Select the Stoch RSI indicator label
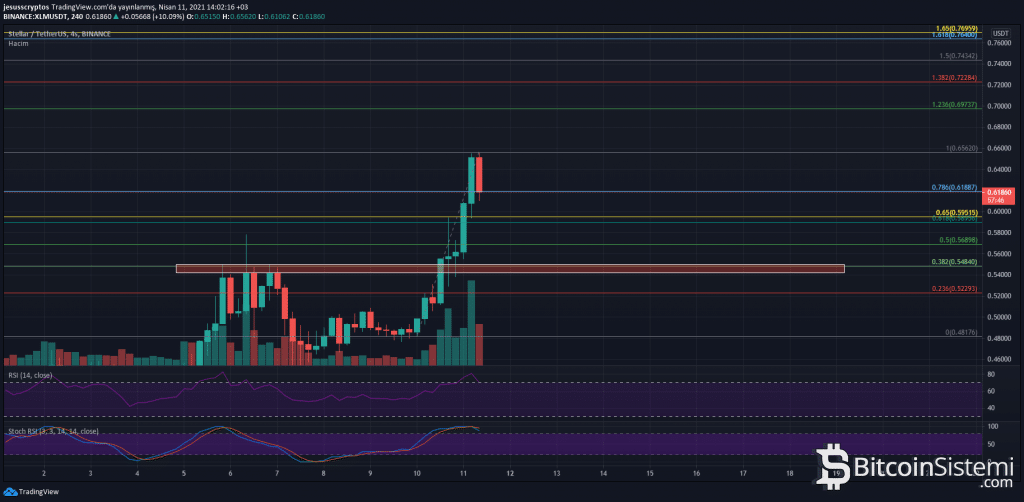Image resolution: width=1024 pixels, height=502 pixels. (53, 431)
